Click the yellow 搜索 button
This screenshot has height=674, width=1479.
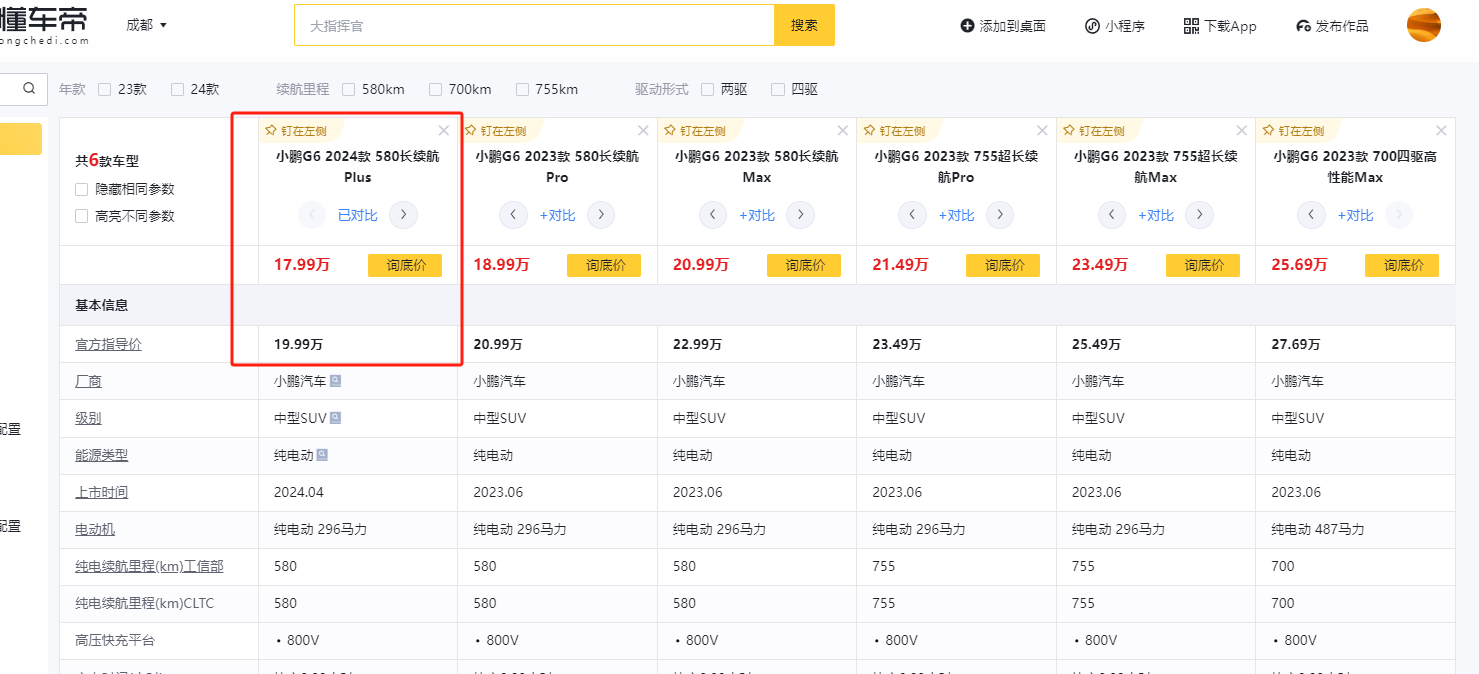coord(804,25)
